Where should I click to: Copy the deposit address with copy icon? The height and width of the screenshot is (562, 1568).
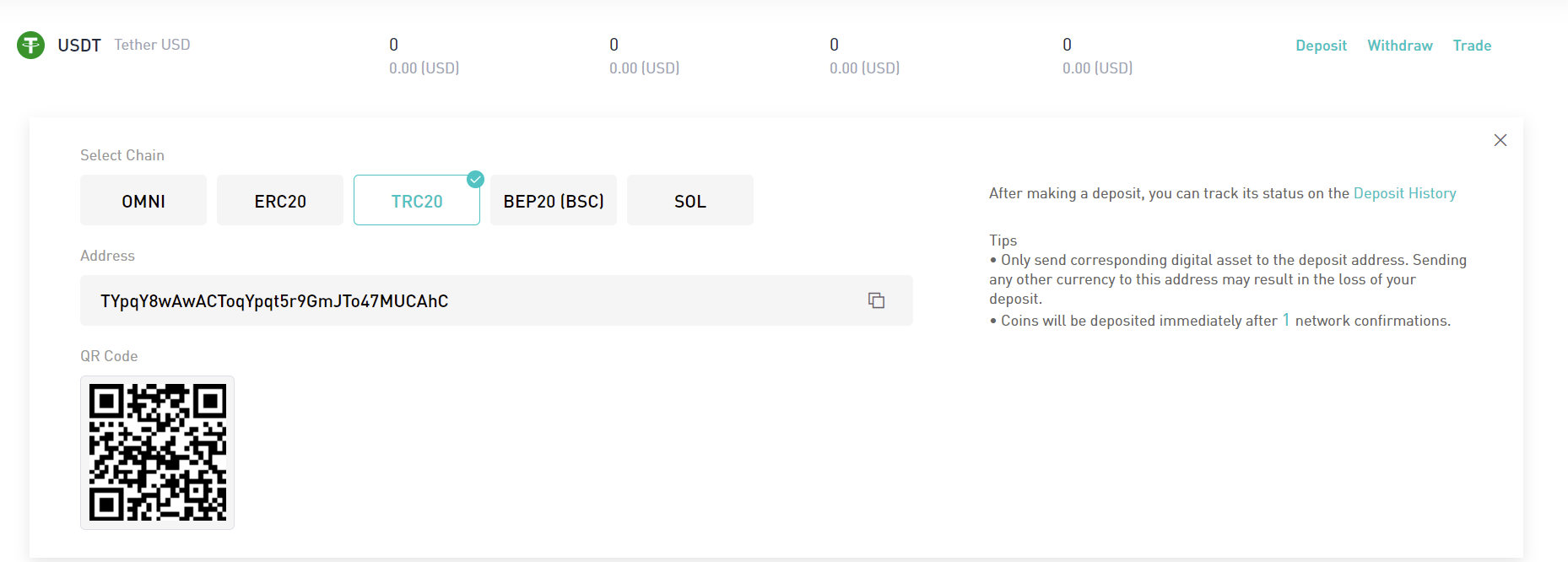[x=876, y=300]
